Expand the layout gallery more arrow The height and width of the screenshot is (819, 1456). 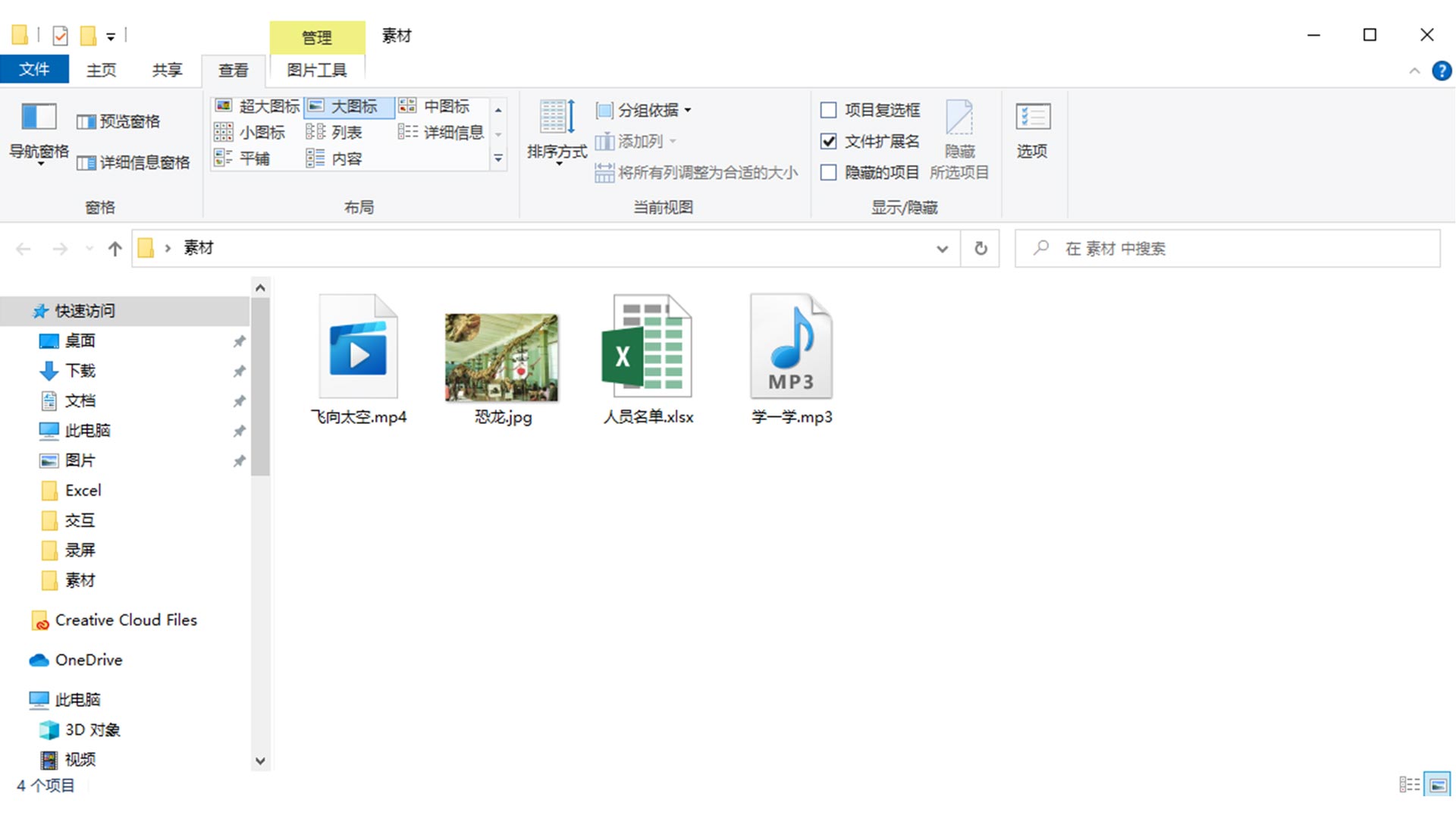click(498, 159)
